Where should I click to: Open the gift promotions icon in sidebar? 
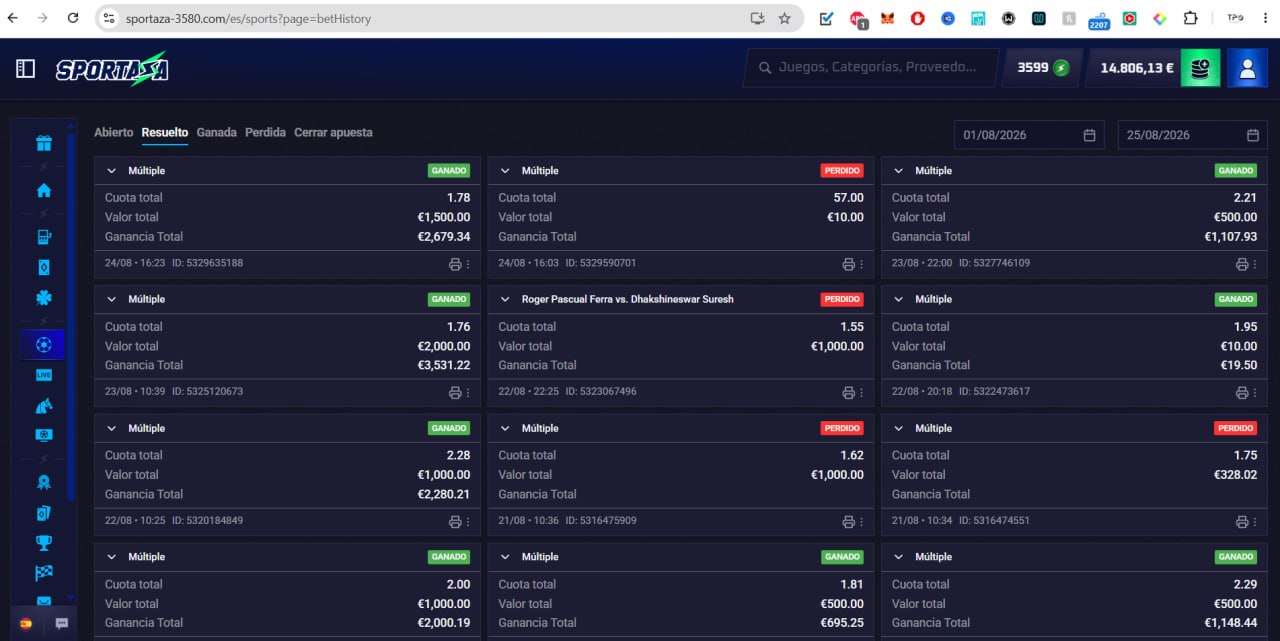[x=44, y=143]
